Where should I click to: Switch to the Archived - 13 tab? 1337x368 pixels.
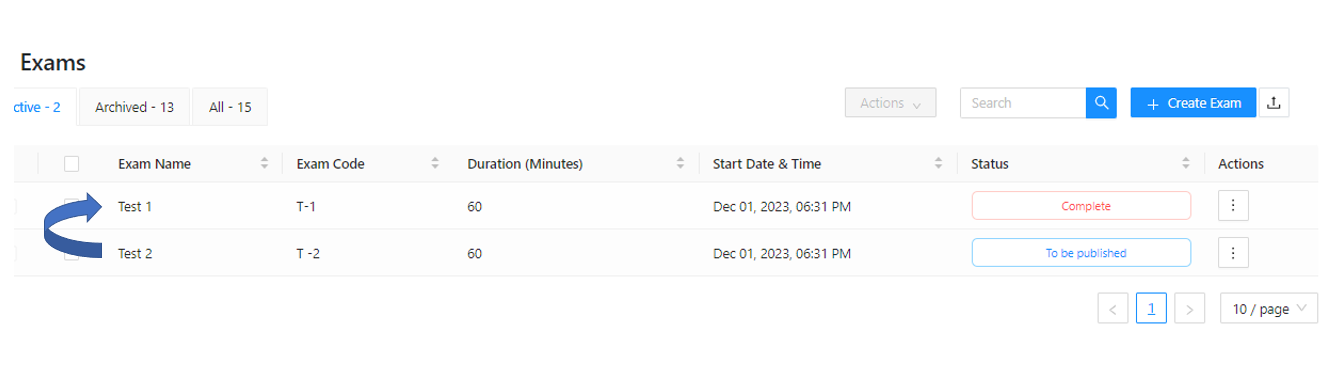click(134, 107)
